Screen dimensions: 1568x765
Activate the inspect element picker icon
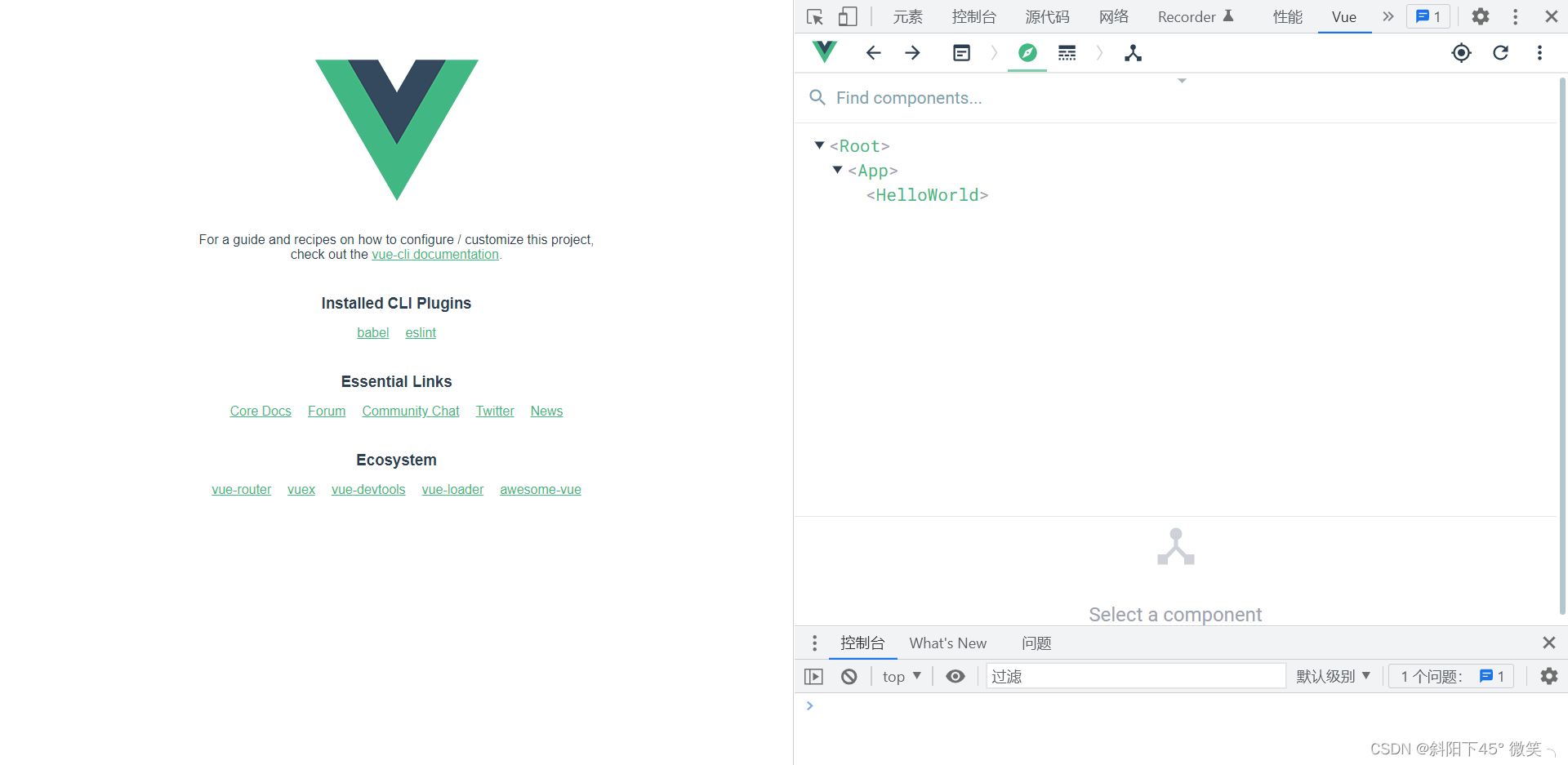click(814, 16)
